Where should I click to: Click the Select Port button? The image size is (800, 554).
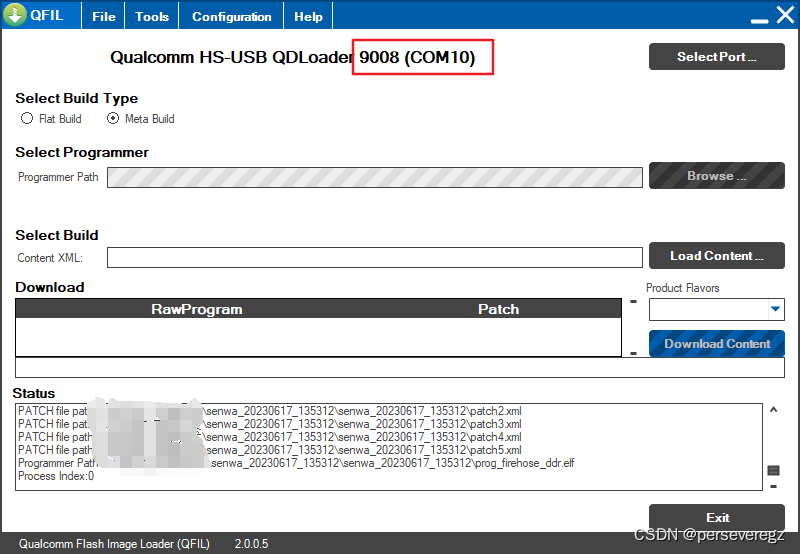716,57
